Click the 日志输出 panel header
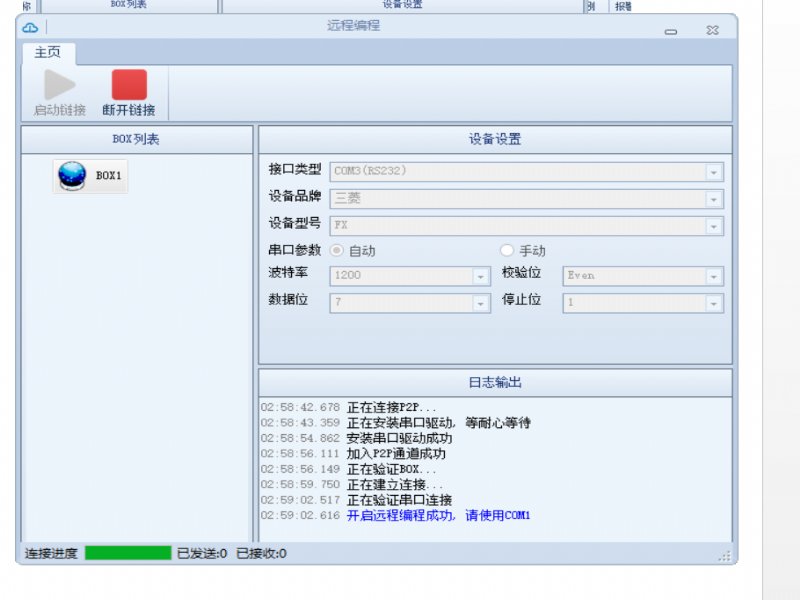This screenshot has height=600, width=800. (495, 382)
